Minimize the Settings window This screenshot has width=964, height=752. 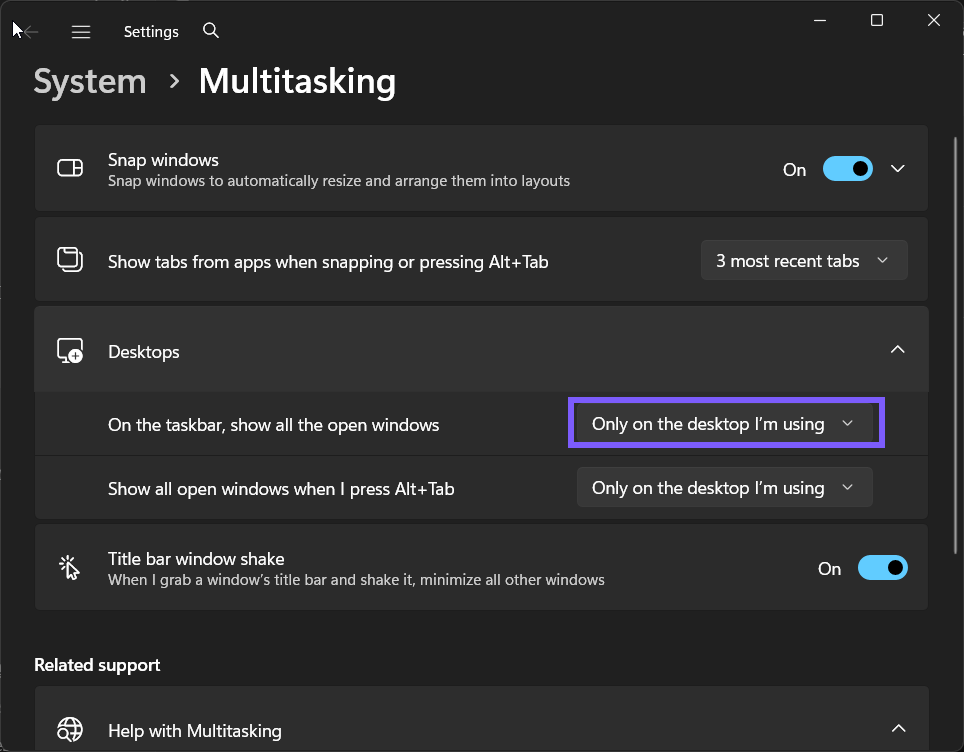point(820,20)
